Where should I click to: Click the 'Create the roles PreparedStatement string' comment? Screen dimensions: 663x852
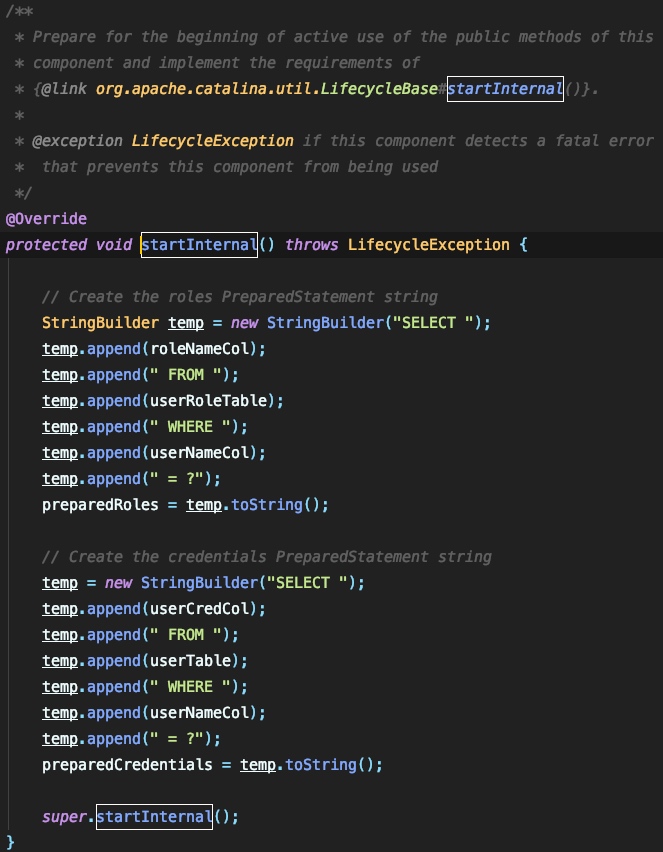click(x=240, y=297)
